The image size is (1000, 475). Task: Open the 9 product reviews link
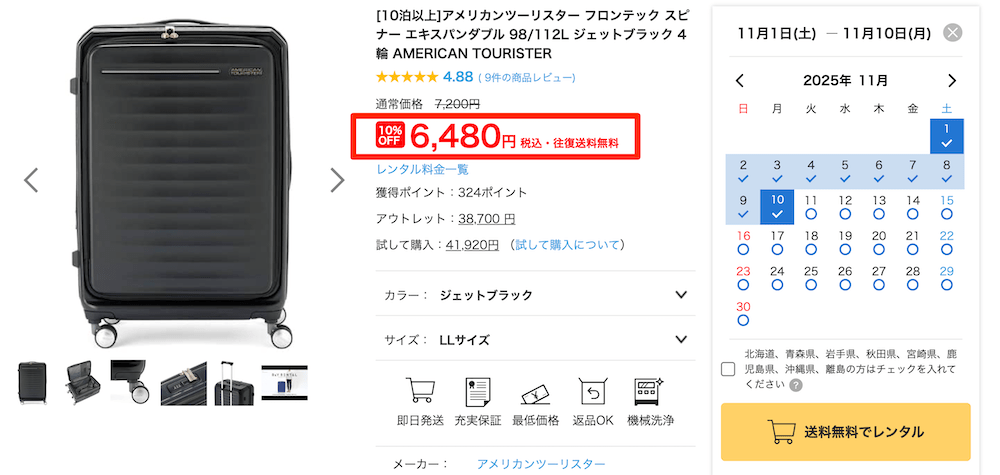click(528, 77)
